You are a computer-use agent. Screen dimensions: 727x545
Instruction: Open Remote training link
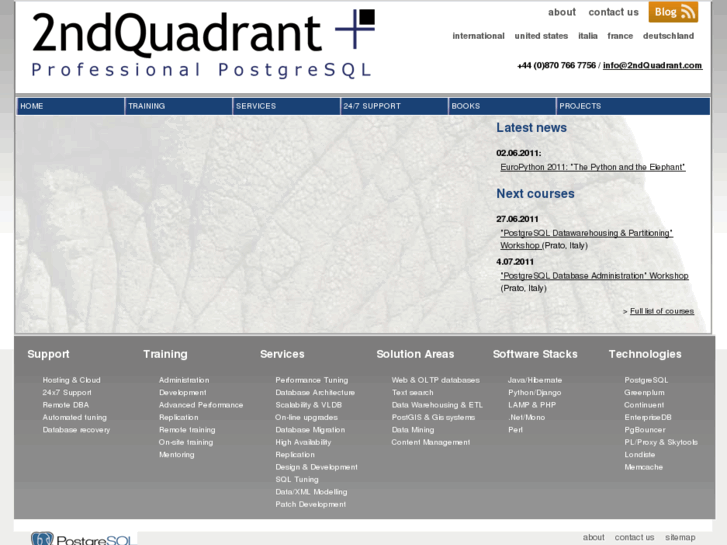click(x=187, y=430)
